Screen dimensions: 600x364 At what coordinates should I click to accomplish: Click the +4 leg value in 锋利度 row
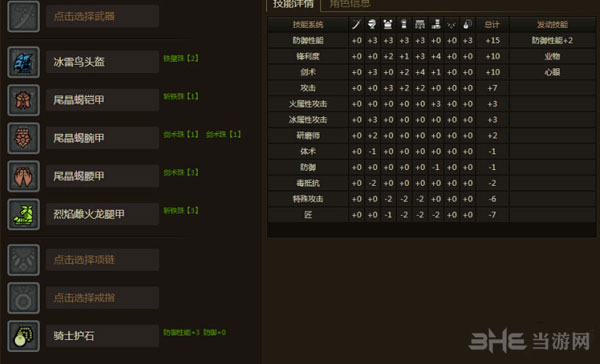point(436,57)
